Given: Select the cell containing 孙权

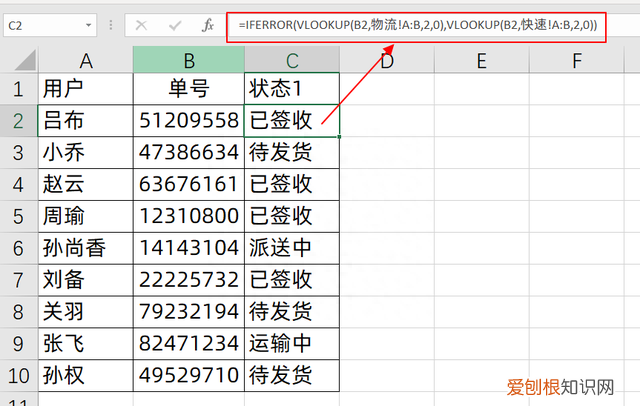Looking at the screenshot, I should [86, 375].
